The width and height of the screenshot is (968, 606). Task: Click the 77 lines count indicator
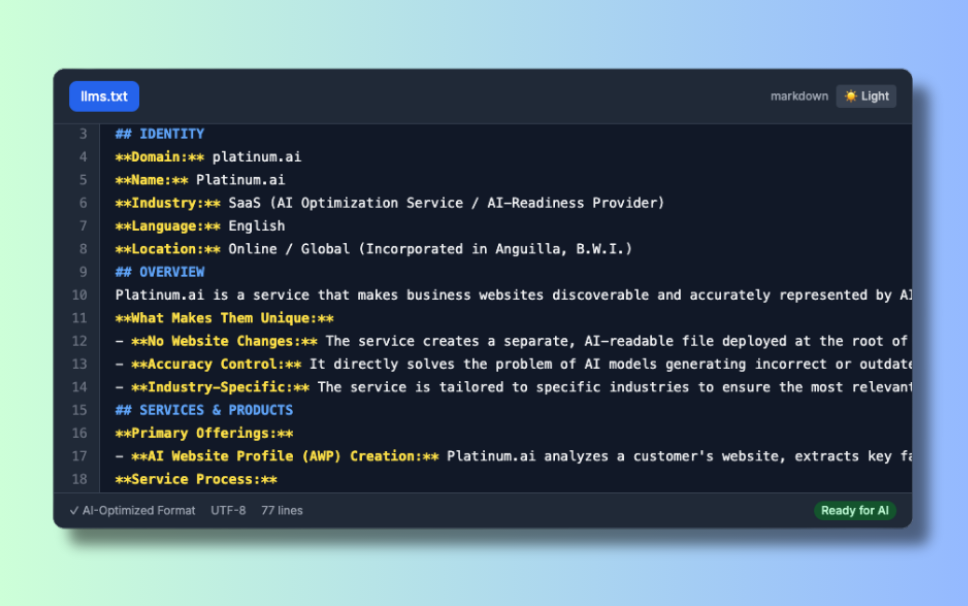click(282, 510)
